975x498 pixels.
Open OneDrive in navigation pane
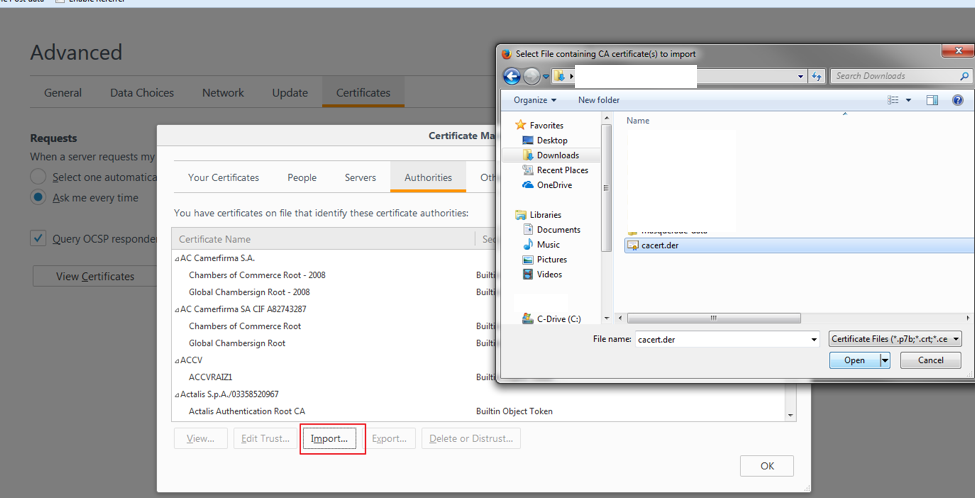click(547, 185)
